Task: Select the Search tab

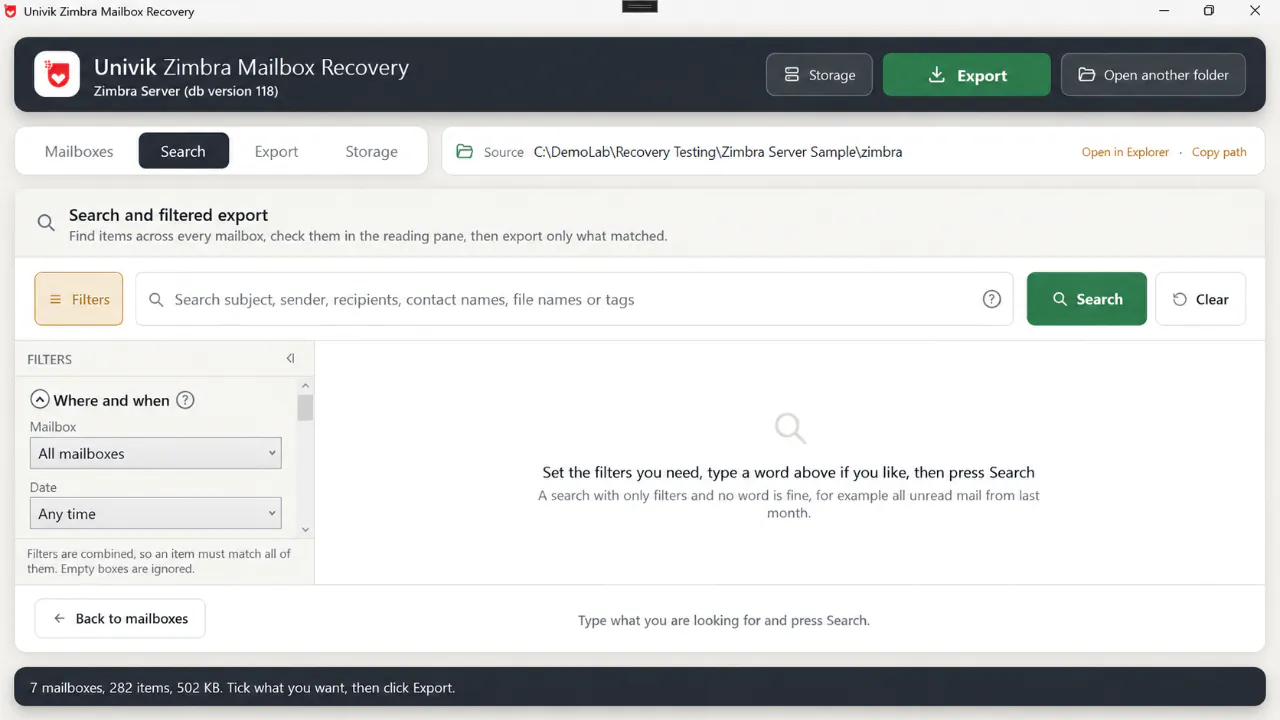Action: point(183,151)
